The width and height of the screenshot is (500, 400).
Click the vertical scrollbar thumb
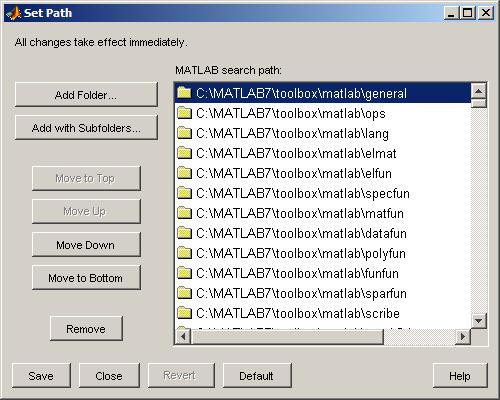(x=479, y=103)
